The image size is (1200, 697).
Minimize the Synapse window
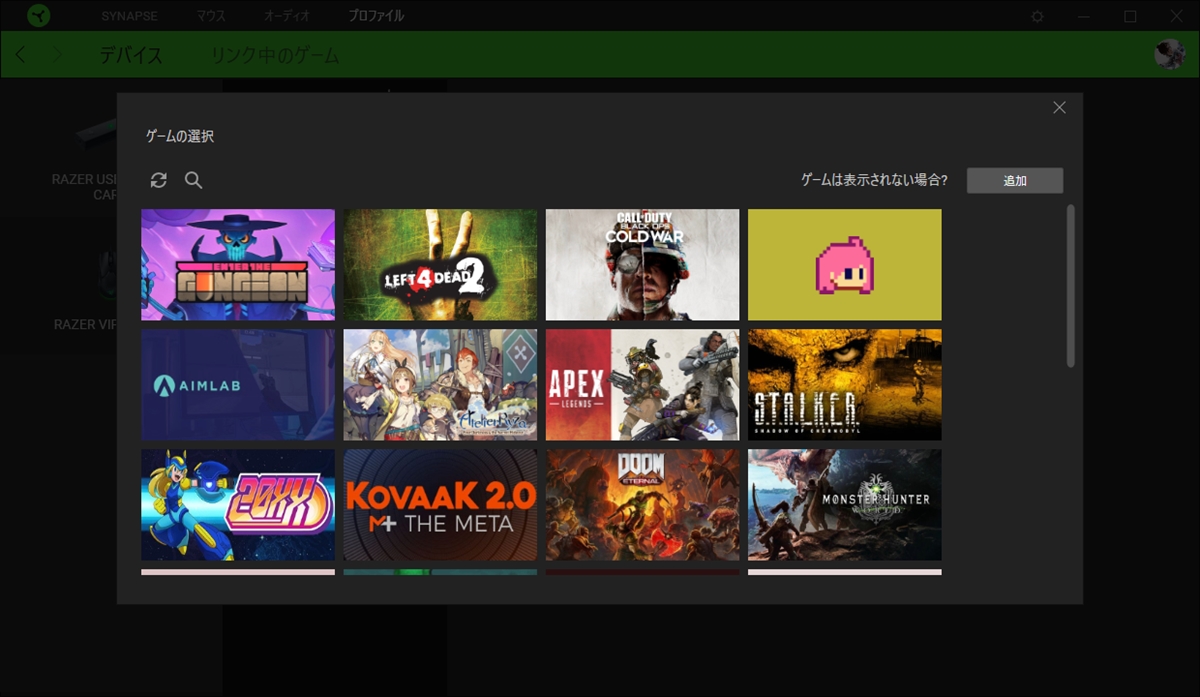pyautogui.click(x=1085, y=16)
